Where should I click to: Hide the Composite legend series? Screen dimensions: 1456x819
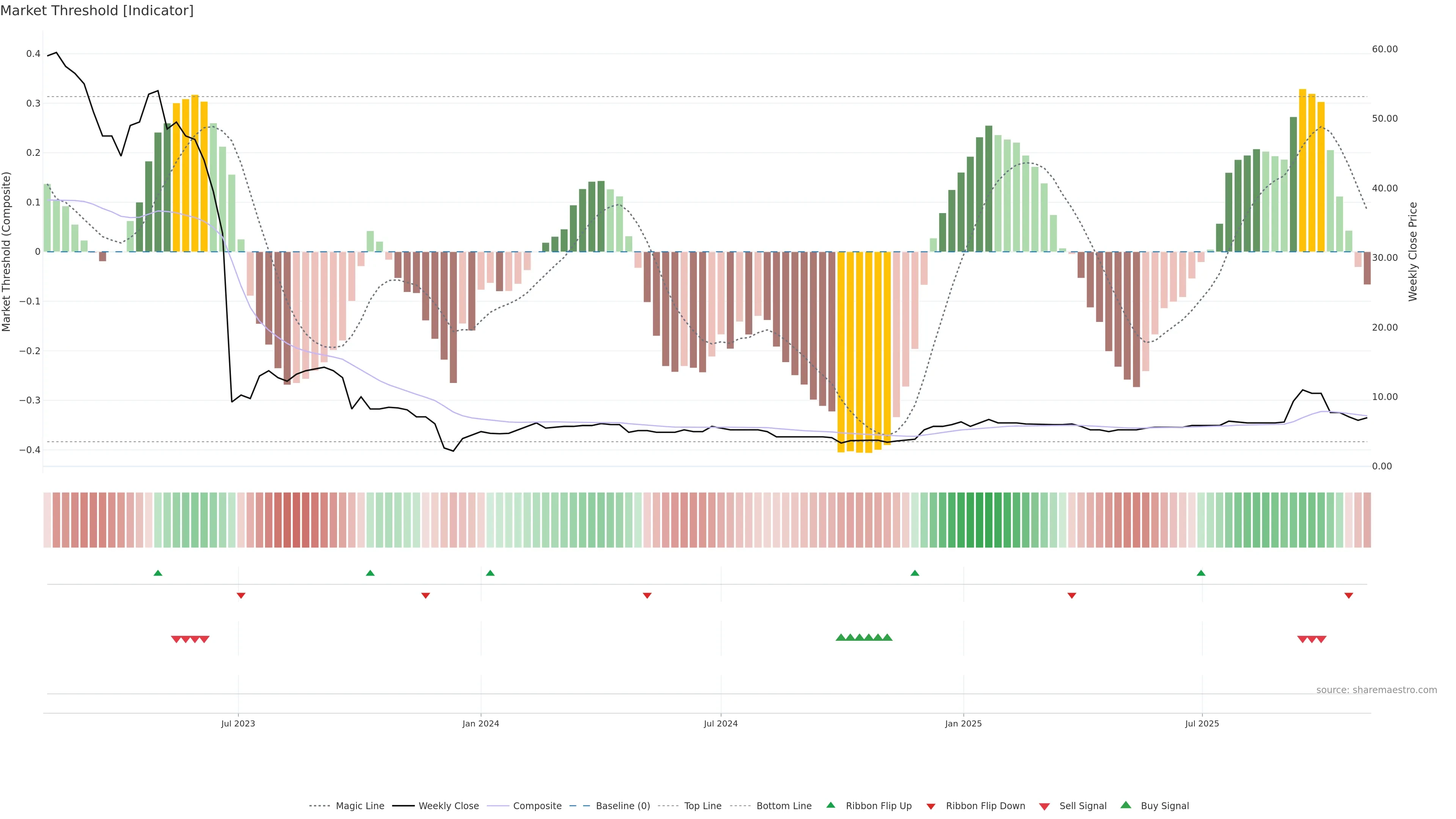537,806
